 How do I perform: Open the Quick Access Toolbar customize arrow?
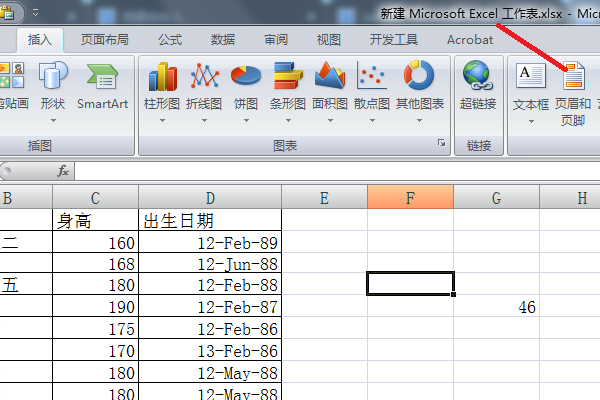(x=36, y=13)
